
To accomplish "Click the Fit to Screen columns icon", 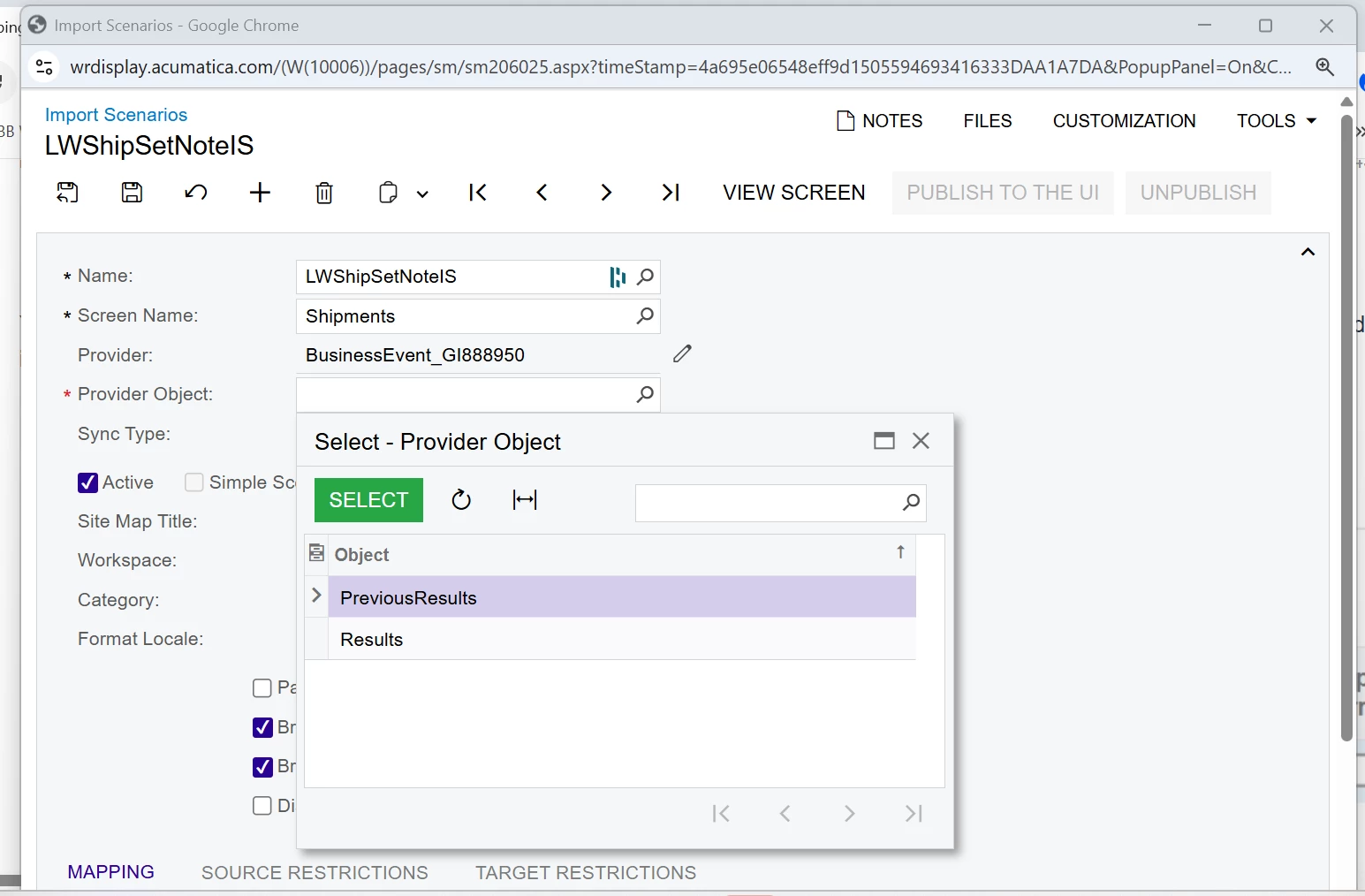I will [525, 500].
